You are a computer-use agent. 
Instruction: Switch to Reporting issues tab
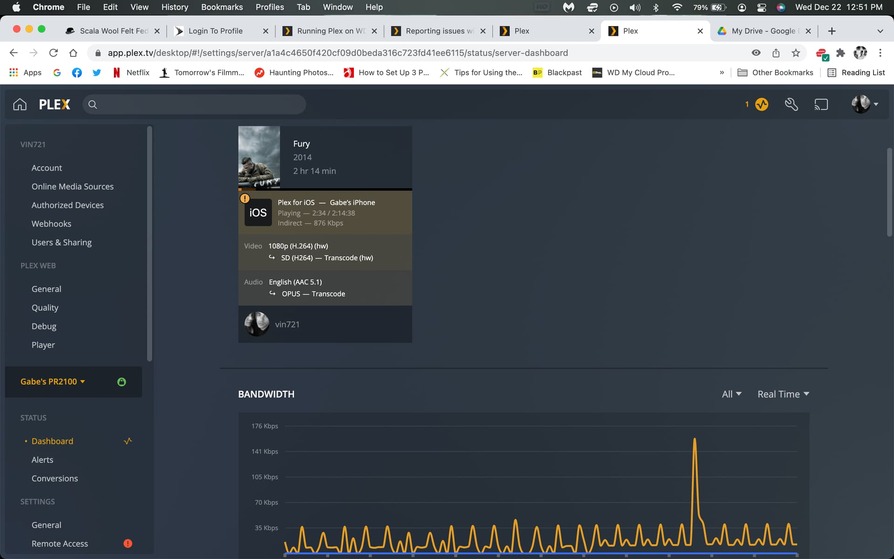click(438, 31)
